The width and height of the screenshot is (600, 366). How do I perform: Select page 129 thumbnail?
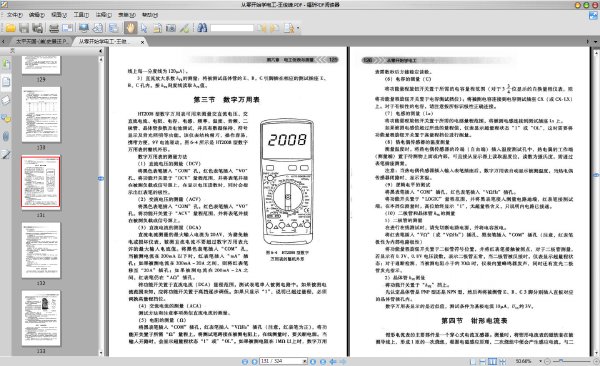pos(41,65)
